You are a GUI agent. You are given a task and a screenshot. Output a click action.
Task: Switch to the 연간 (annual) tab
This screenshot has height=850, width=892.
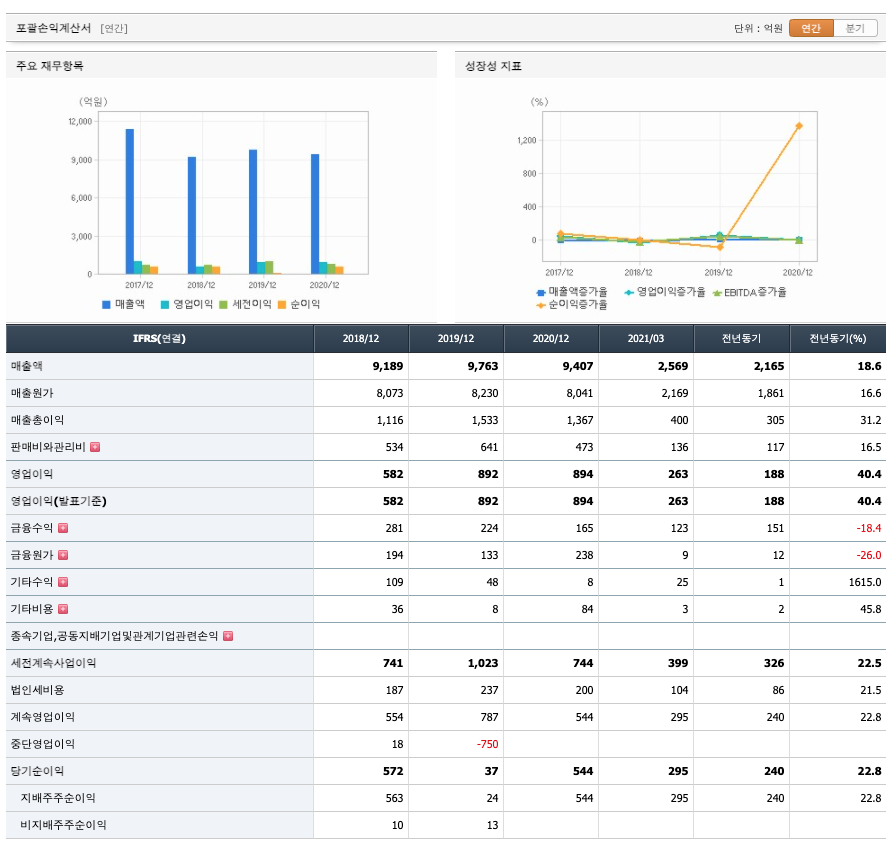(811, 28)
